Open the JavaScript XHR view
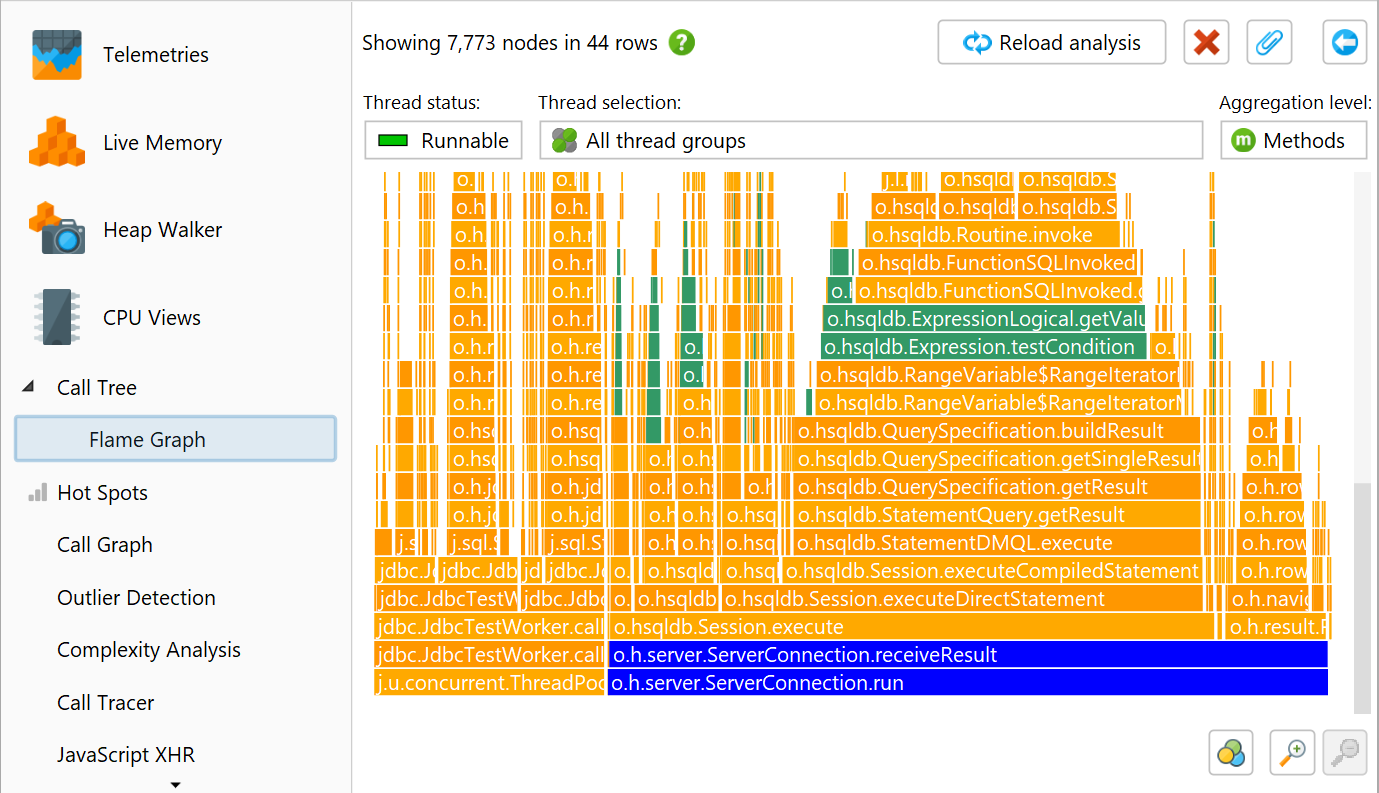1379x793 pixels. (x=126, y=755)
